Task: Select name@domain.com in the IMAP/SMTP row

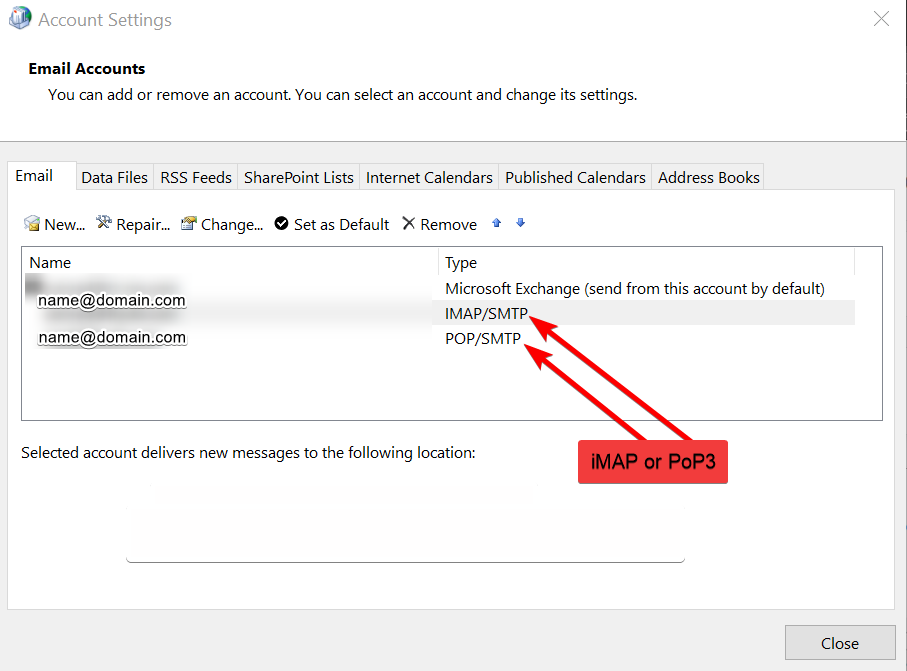Action: coord(112,300)
